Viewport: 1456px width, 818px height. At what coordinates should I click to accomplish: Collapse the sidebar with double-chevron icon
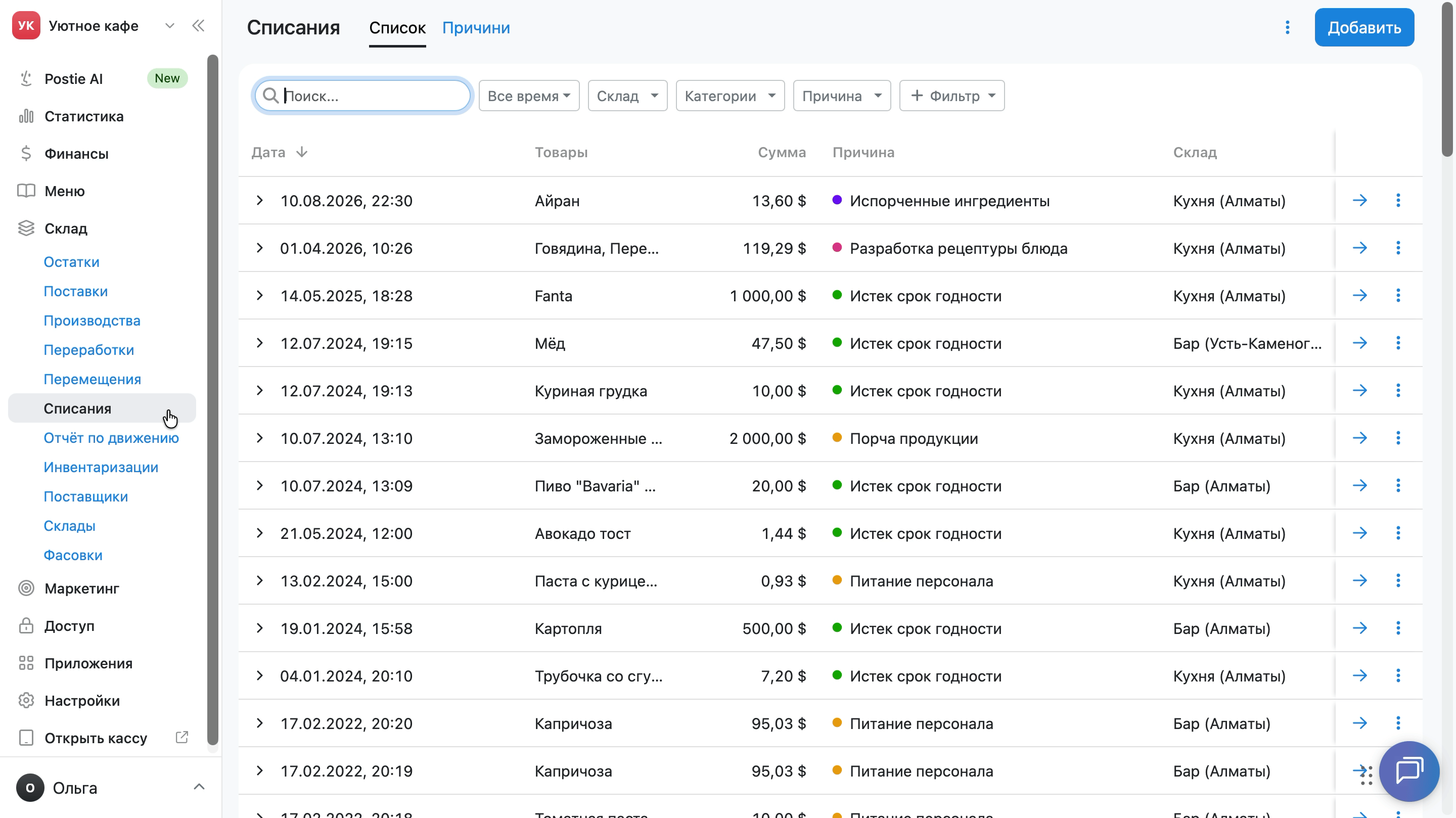198,26
